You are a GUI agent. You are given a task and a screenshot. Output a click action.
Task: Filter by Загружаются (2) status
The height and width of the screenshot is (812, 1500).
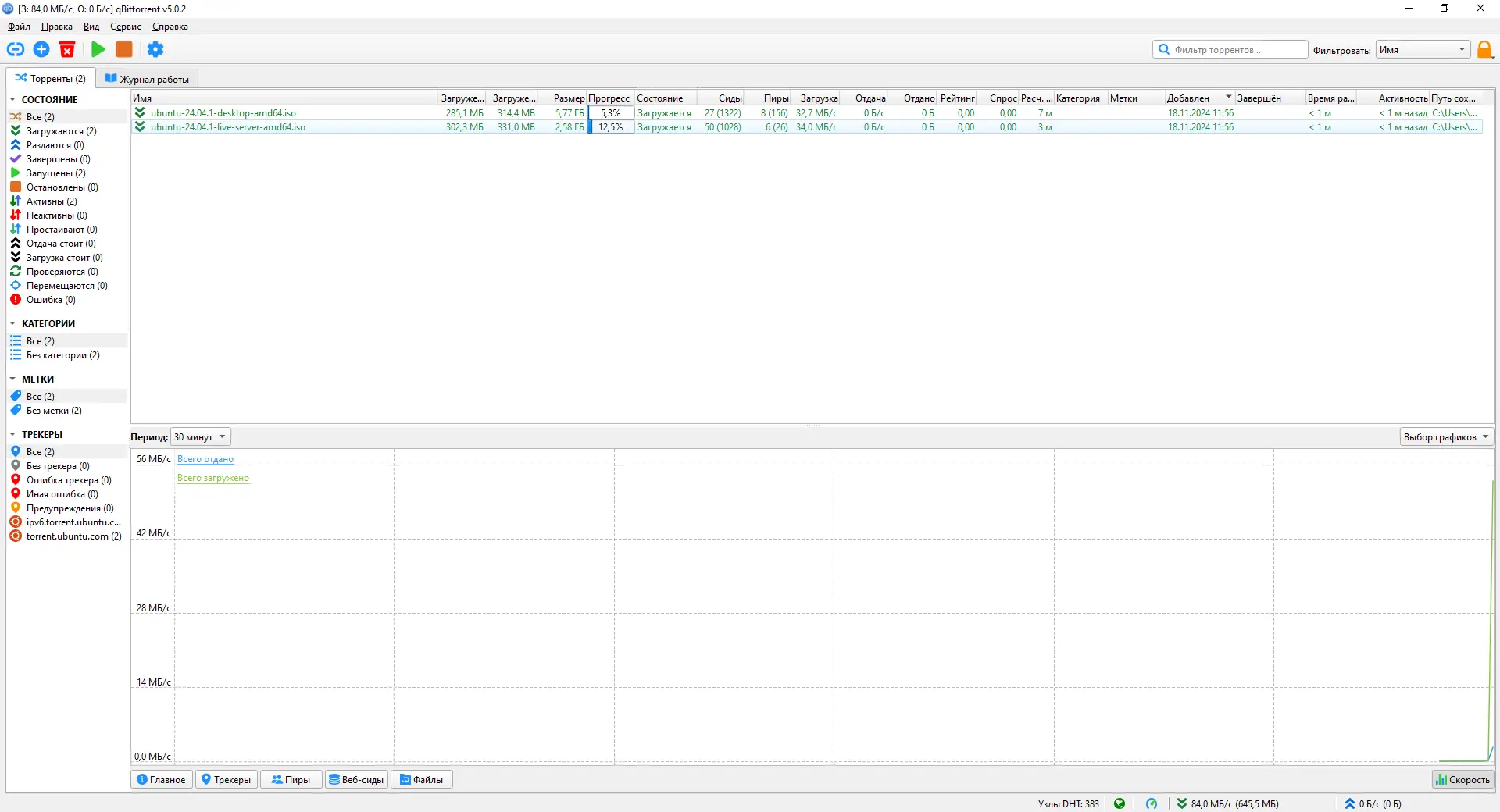point(62,131)
